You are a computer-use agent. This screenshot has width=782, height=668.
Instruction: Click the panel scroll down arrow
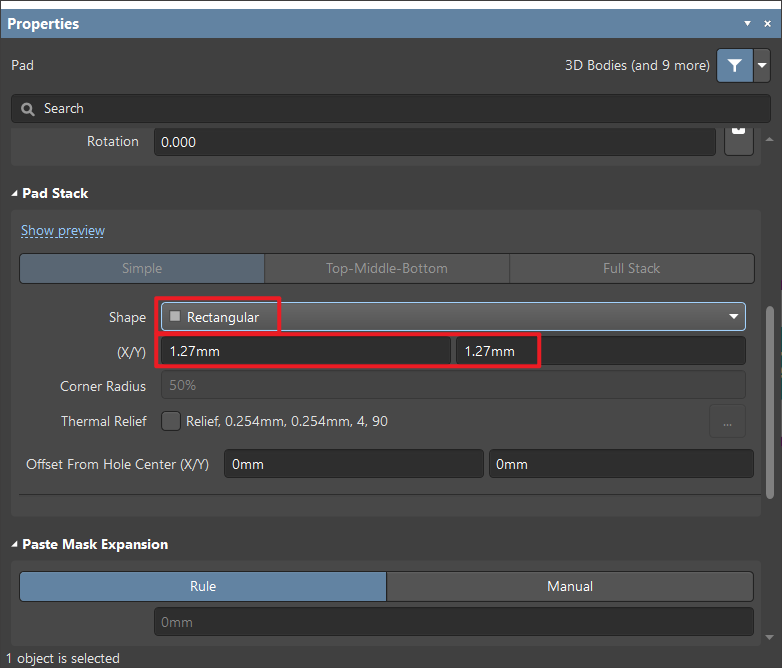(x=770, y=637)
